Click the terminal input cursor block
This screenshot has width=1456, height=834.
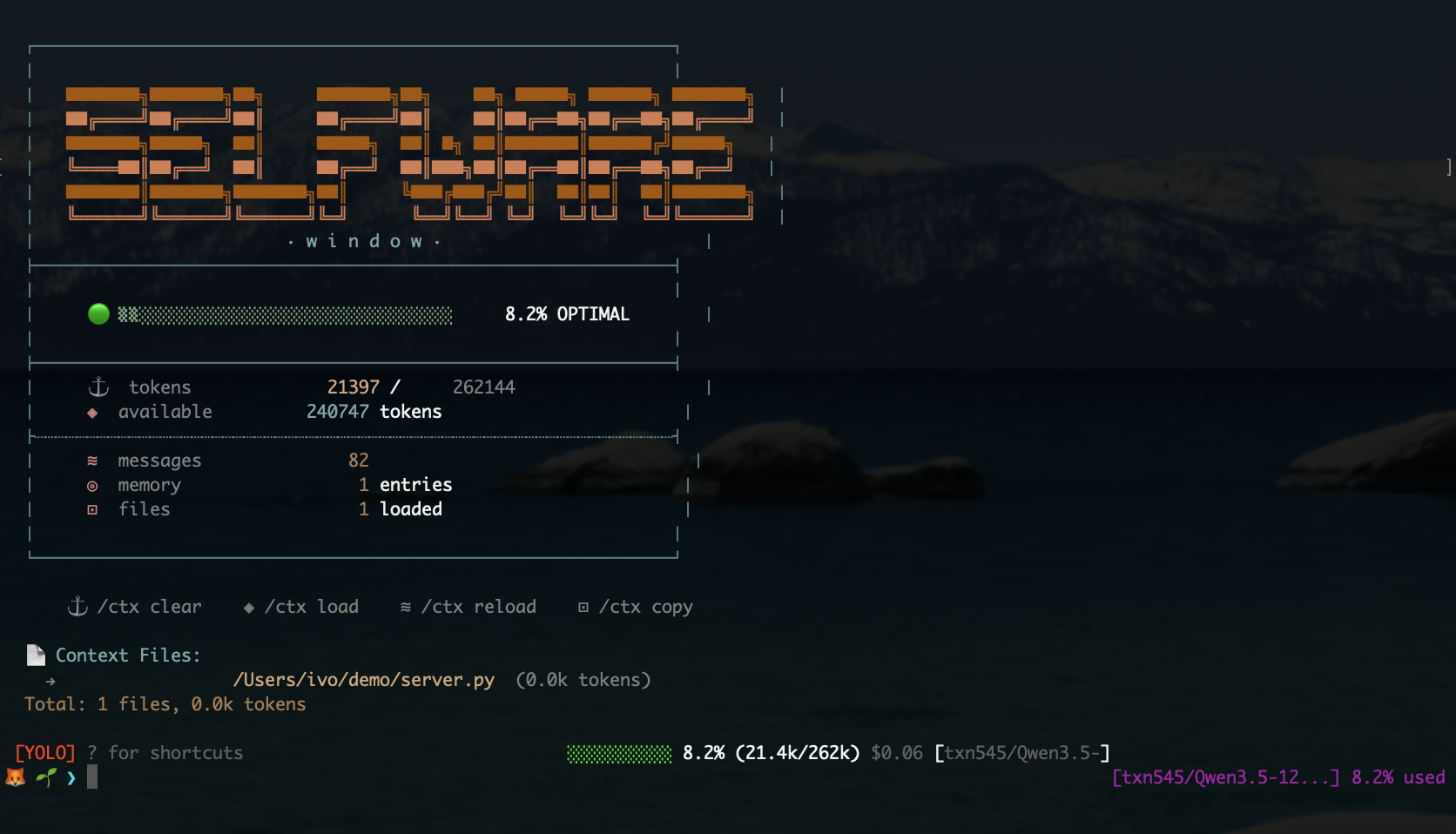coord(93,777)
